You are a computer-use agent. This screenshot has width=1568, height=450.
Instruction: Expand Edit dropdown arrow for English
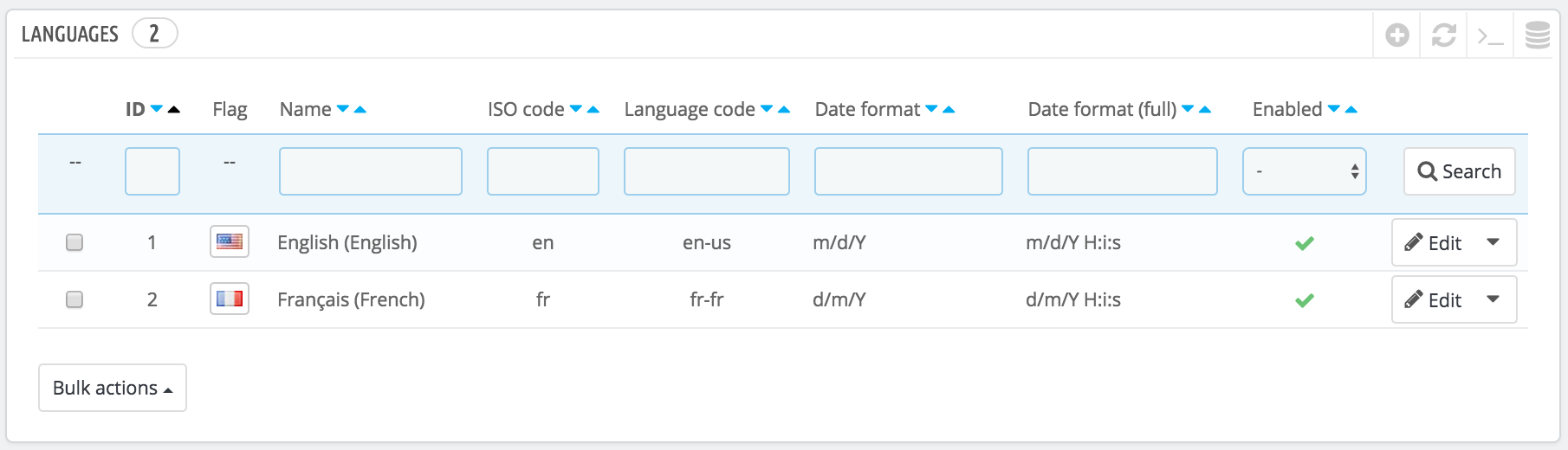1493,242
